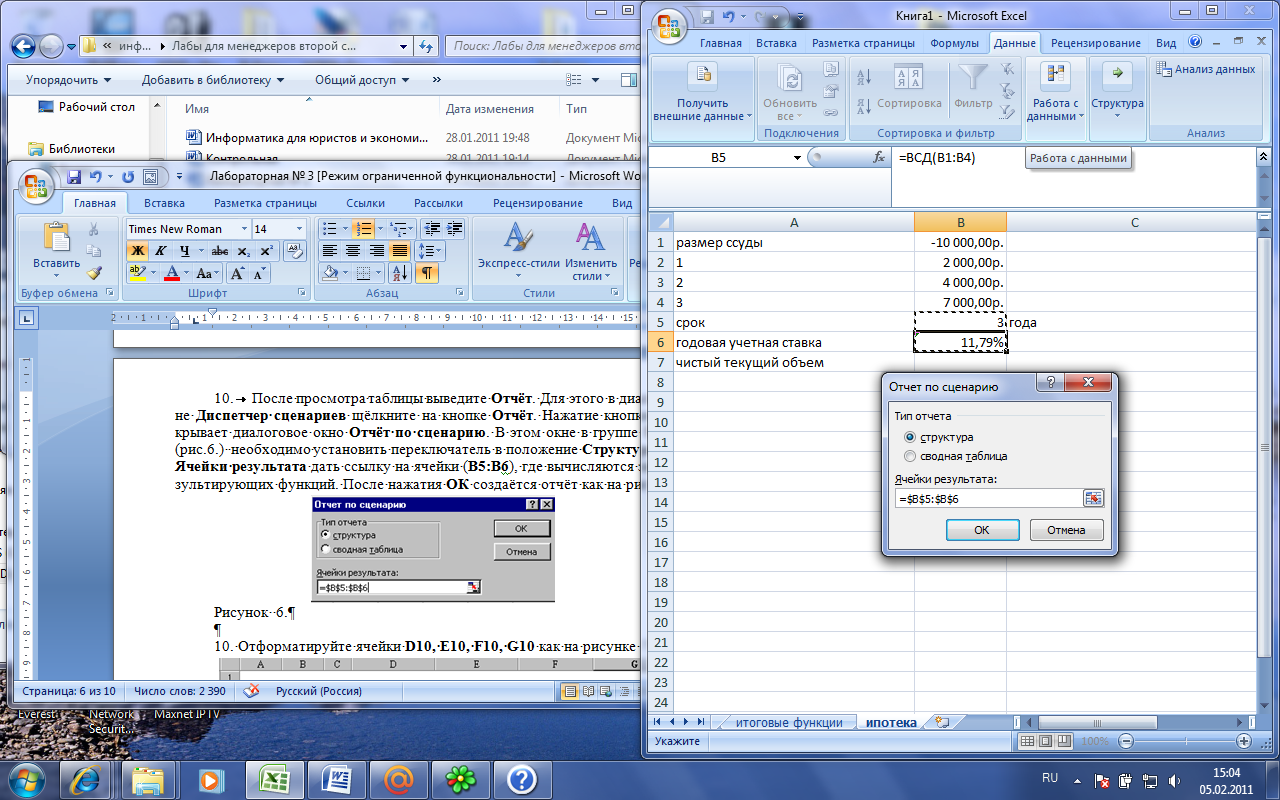Image resolution: width=1280 pixels, height=800 pixels.
Task: Click the Word Office button
Action: [x=36, y=185]
